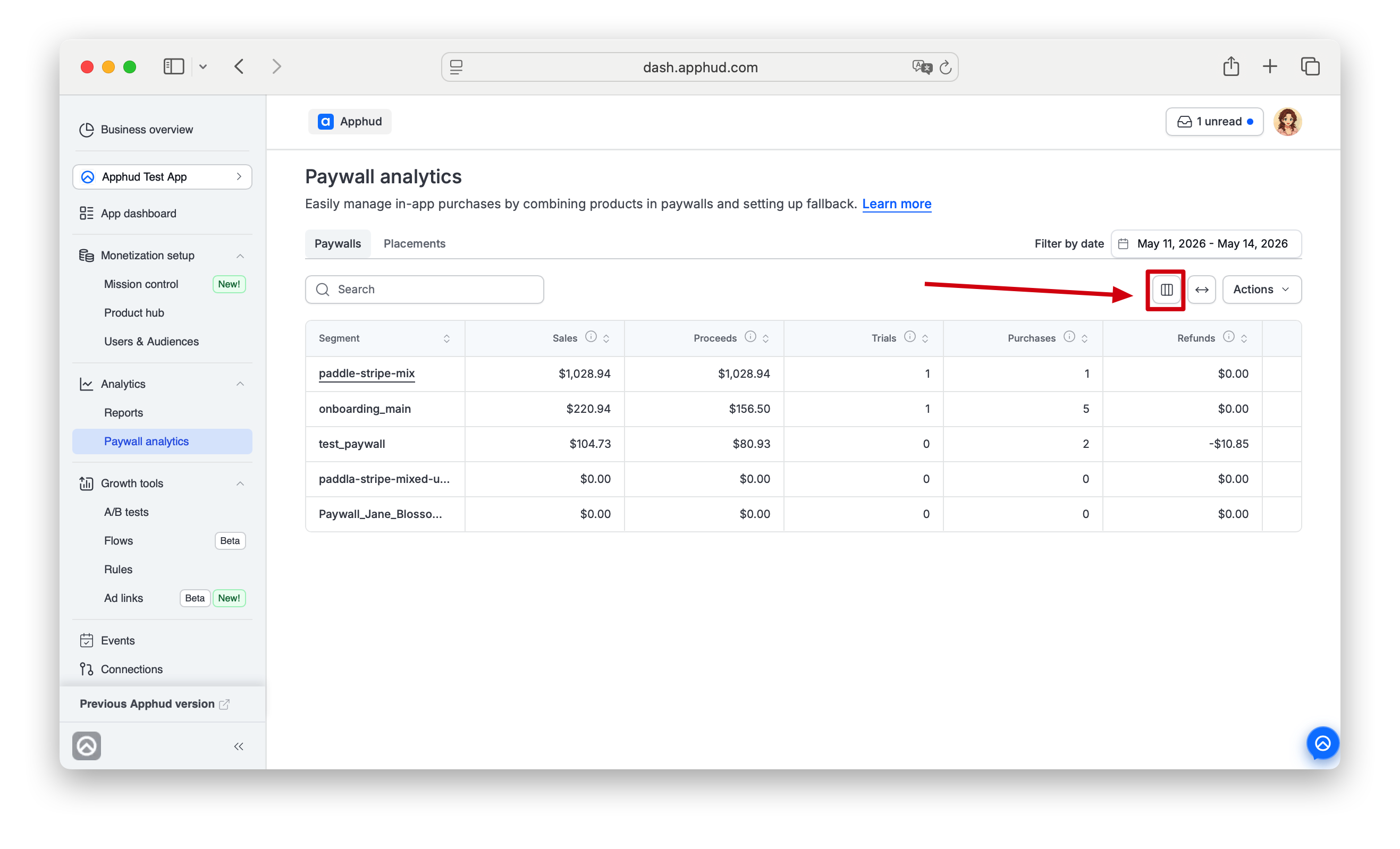The image size is (1400, 849).
Task: Click the website settings icon in address bar
Action: point(456,67)
